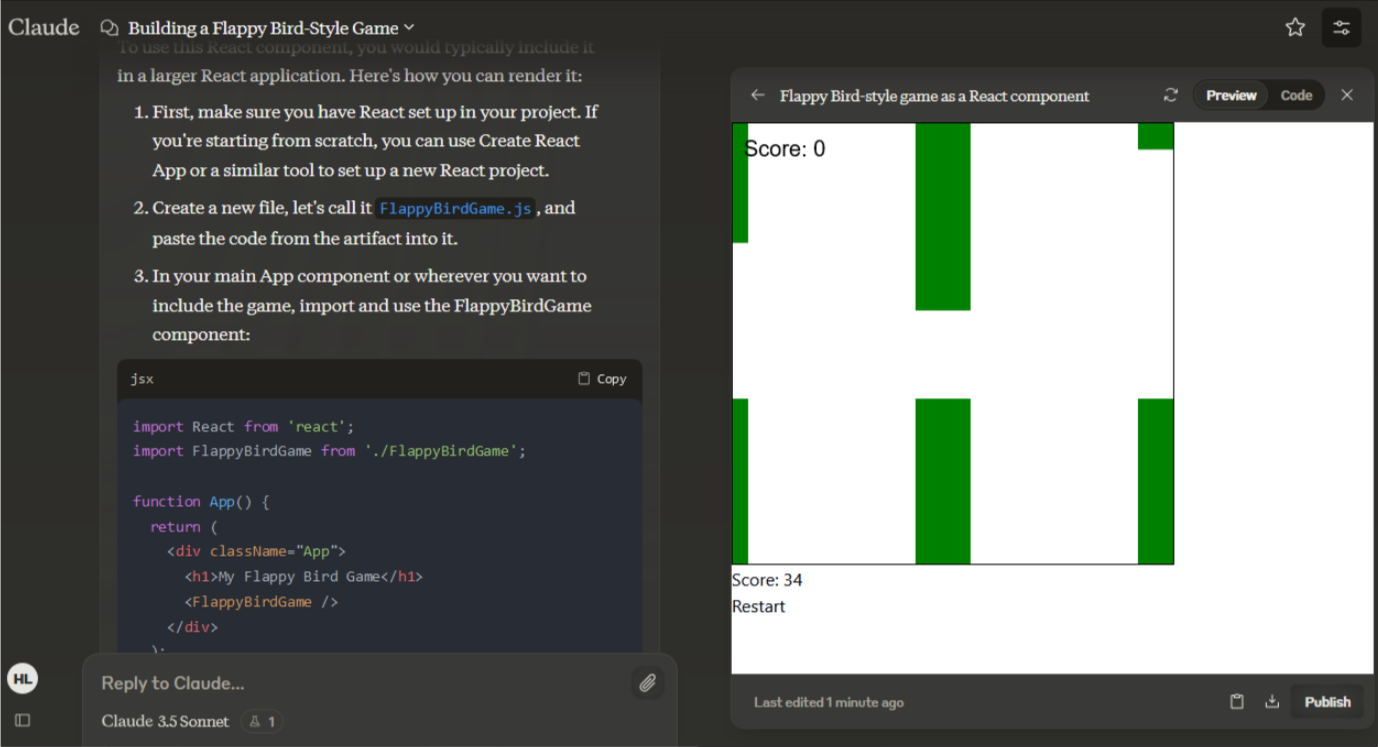
Task: Attach a file with paperclip icon
Action: pyautogui.click(x=648, y=683)
